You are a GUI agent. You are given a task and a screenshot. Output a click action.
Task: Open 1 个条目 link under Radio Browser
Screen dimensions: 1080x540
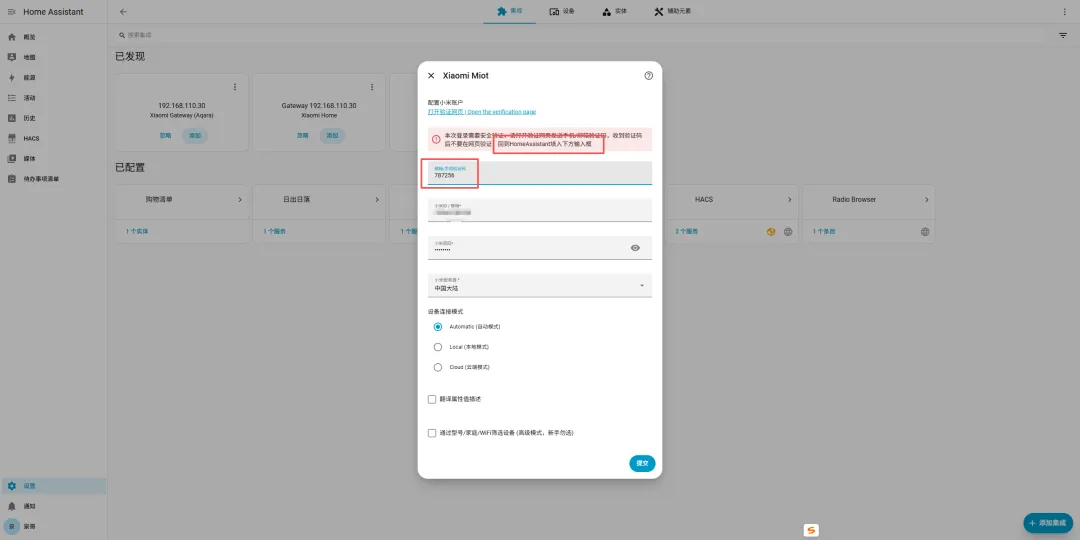pos(824,231)
